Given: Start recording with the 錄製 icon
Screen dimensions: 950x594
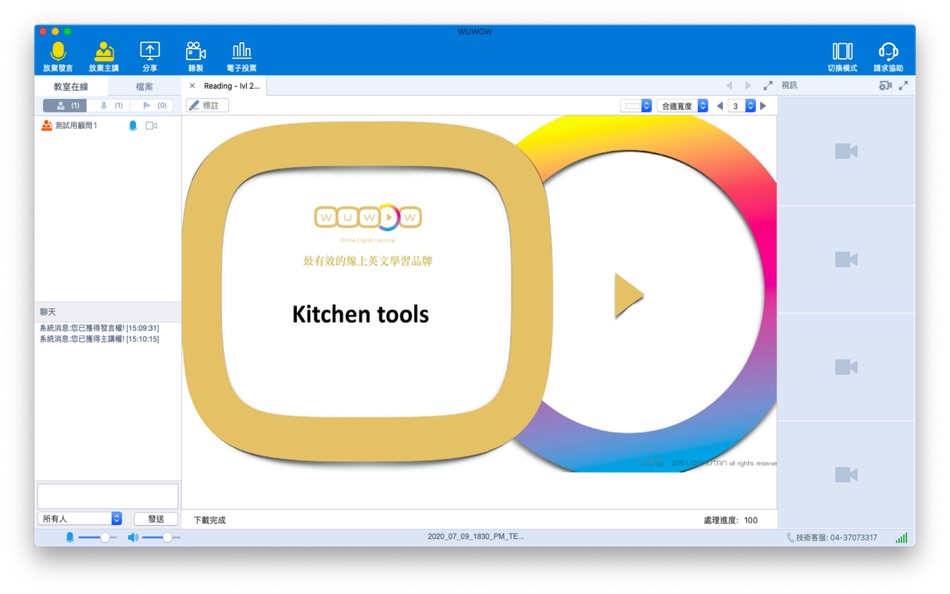Looking at the screenshot, I should pos(196,52).
